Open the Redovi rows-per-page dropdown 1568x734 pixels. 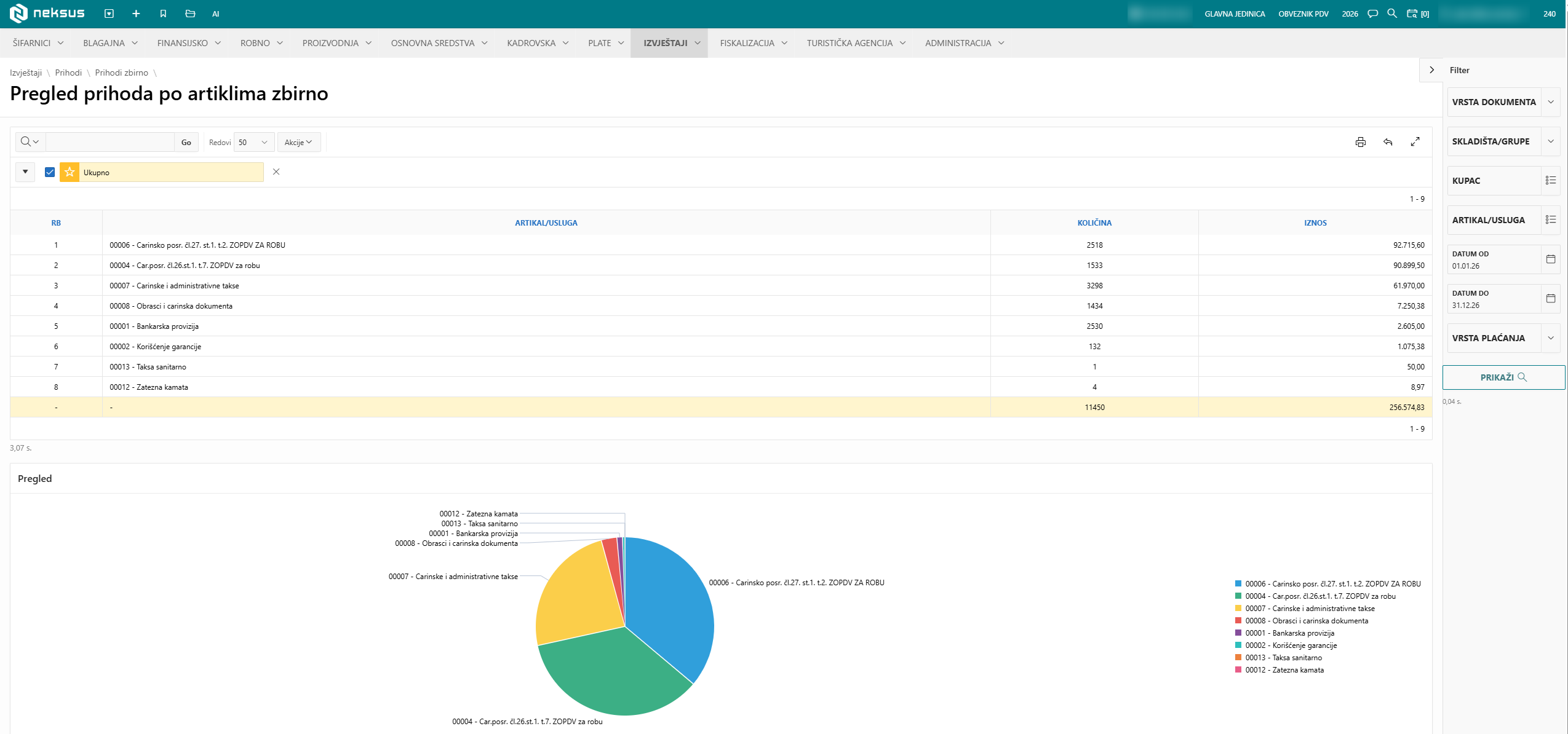click(x=254, y=142)
